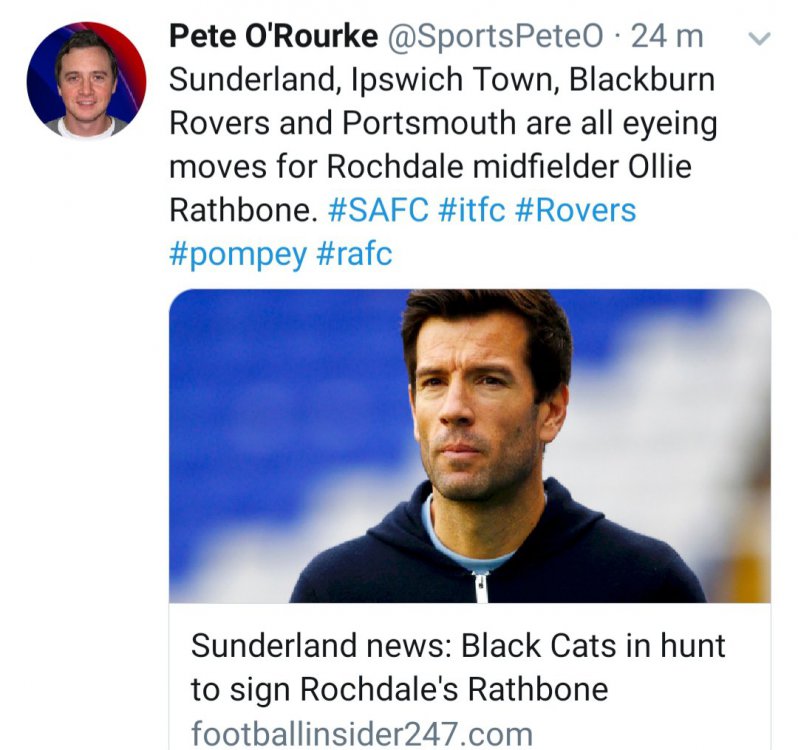This screenshot has width=798, height=750.
Task: Open Pete O'Rourke's profile avatar
Action: [86, 79]
